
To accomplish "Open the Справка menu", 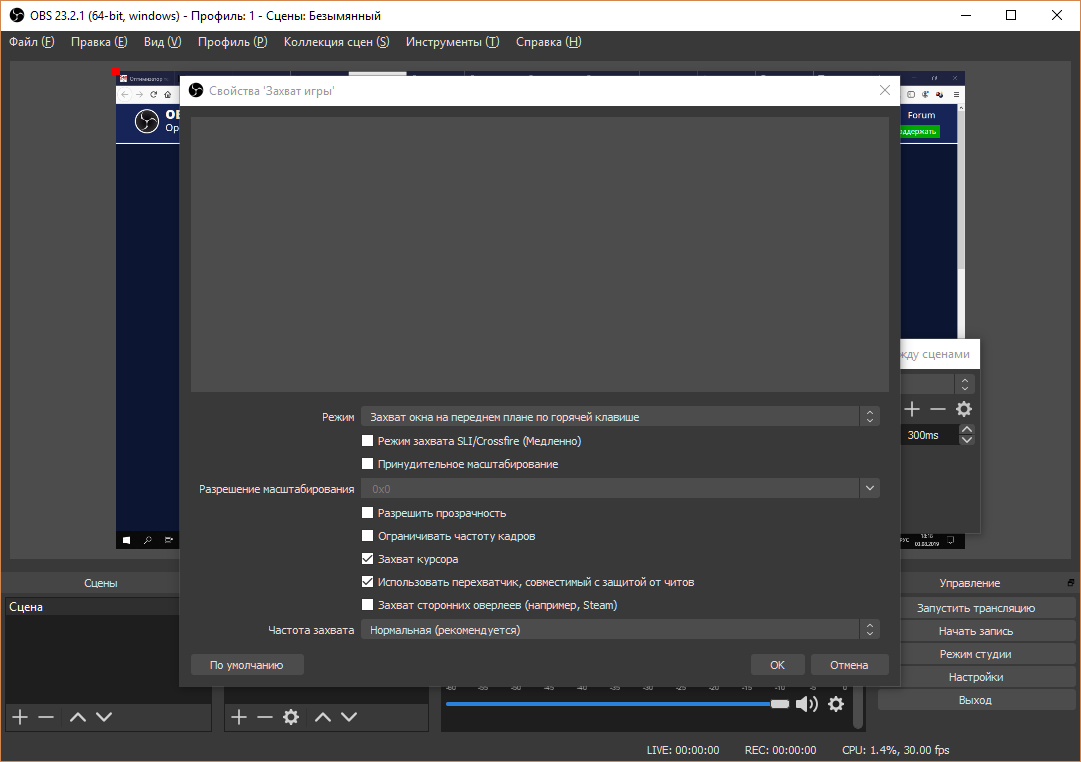I will click(549, 42).
